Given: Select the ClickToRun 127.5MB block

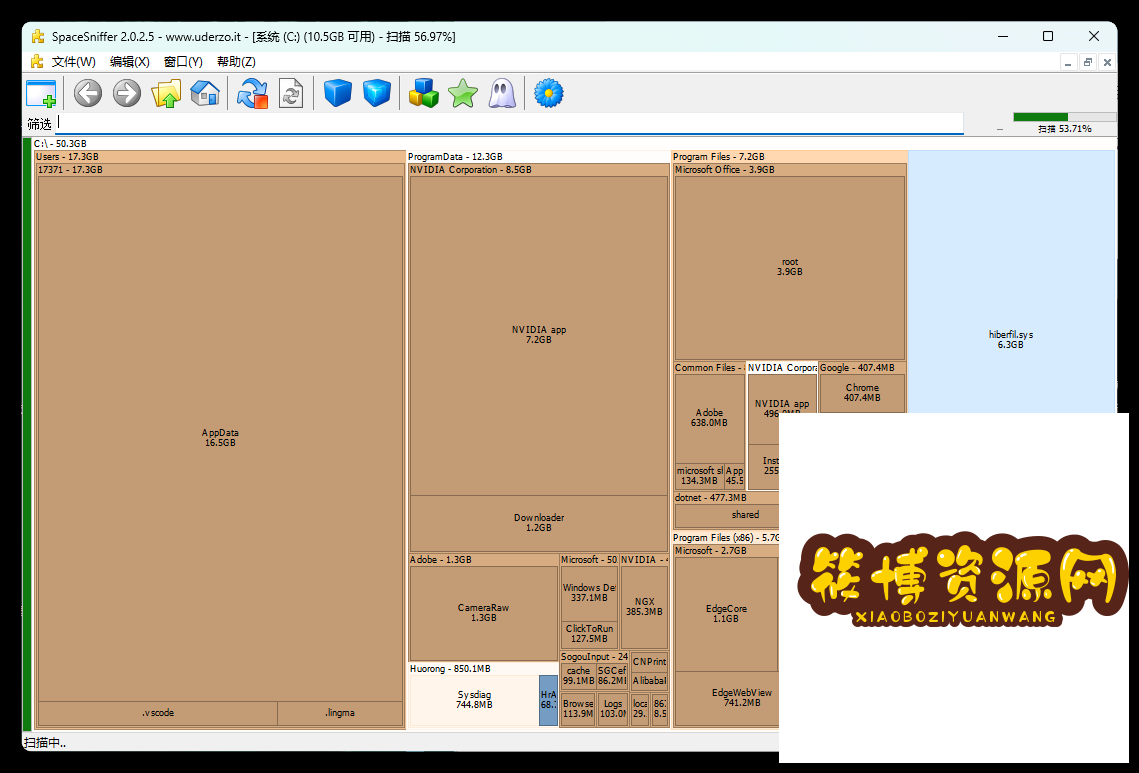Looking at the screenshot, I should 589,634.
